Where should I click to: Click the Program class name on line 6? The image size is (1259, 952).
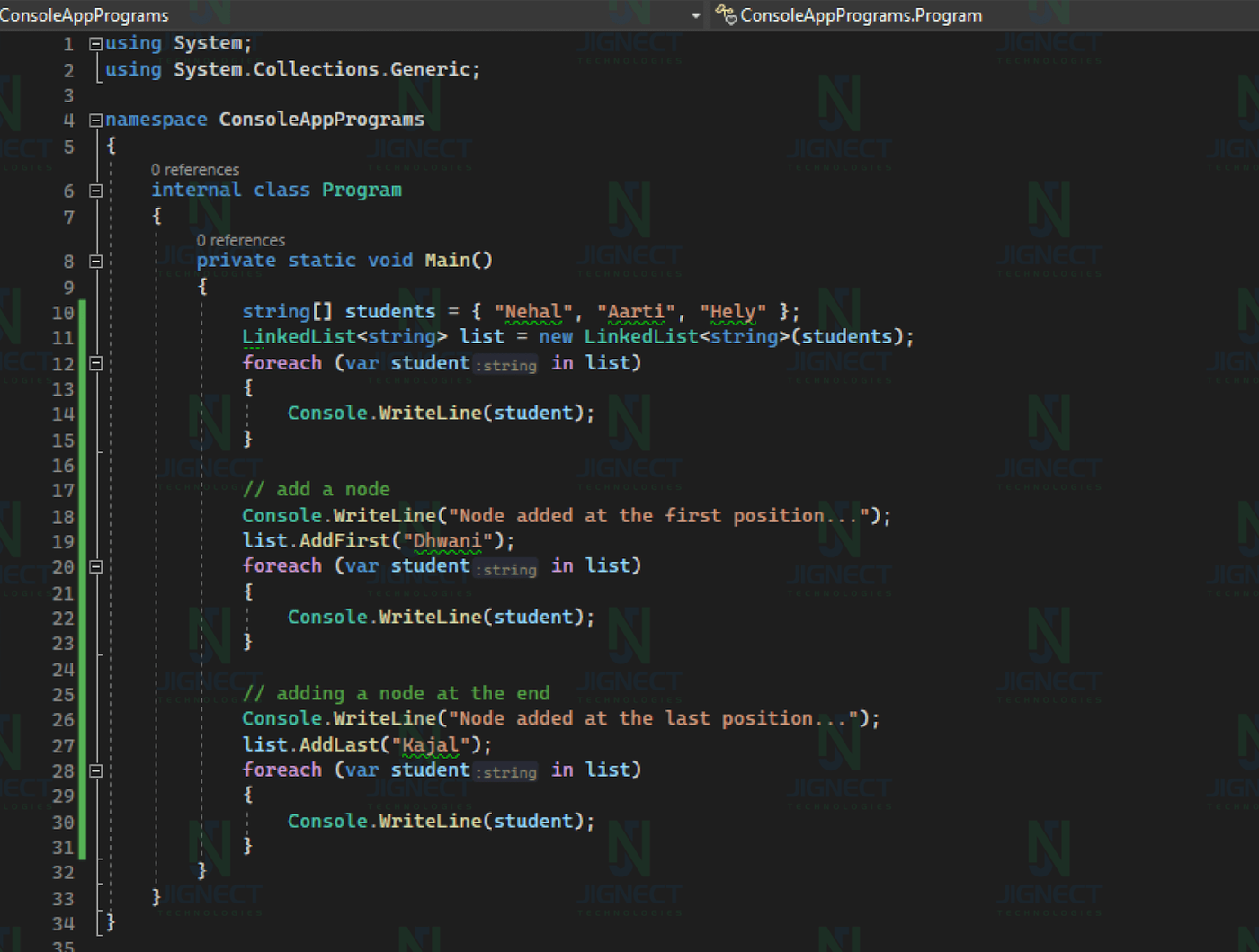[362, 190]
